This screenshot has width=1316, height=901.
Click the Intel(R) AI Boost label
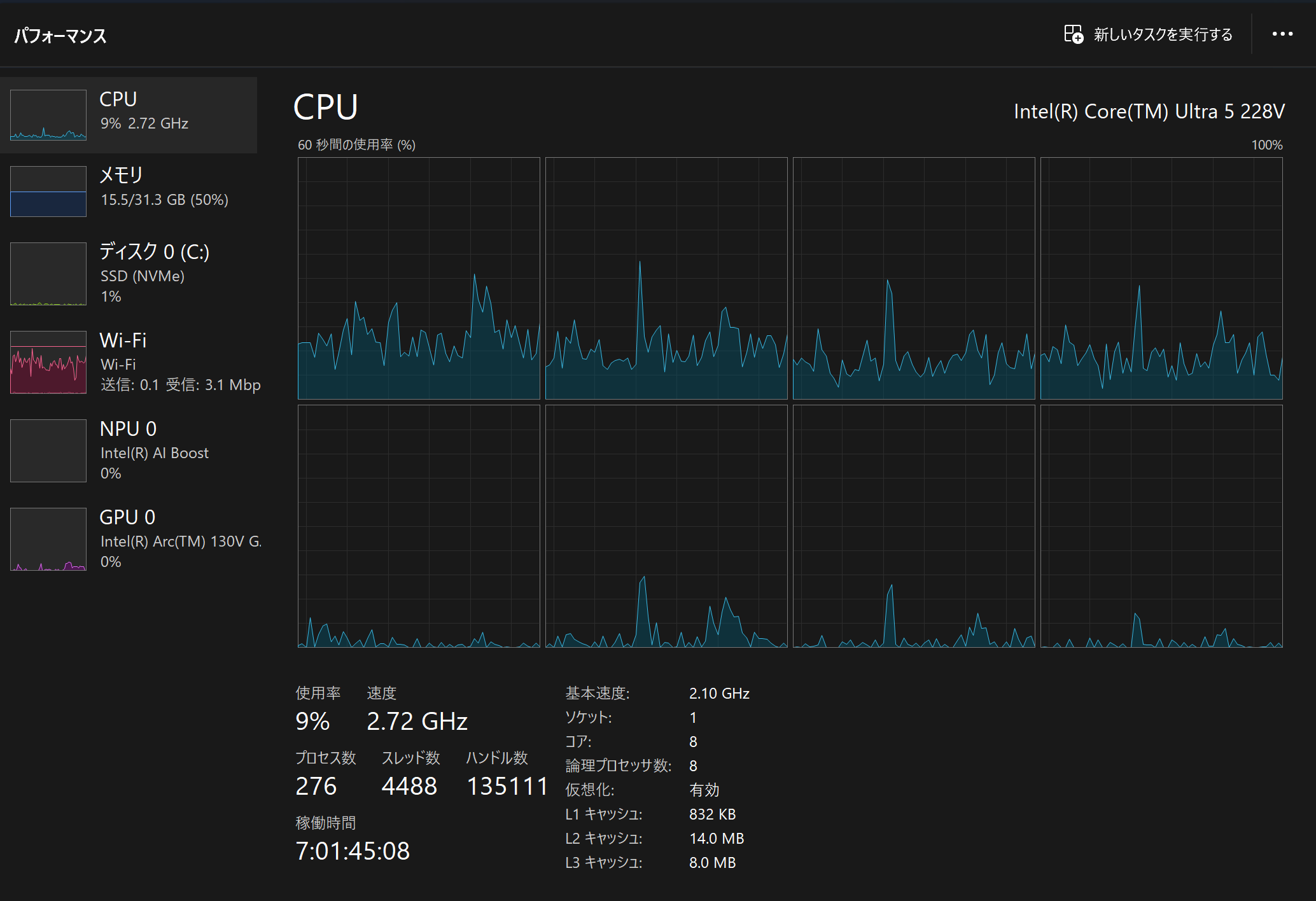tap(155, 453)
